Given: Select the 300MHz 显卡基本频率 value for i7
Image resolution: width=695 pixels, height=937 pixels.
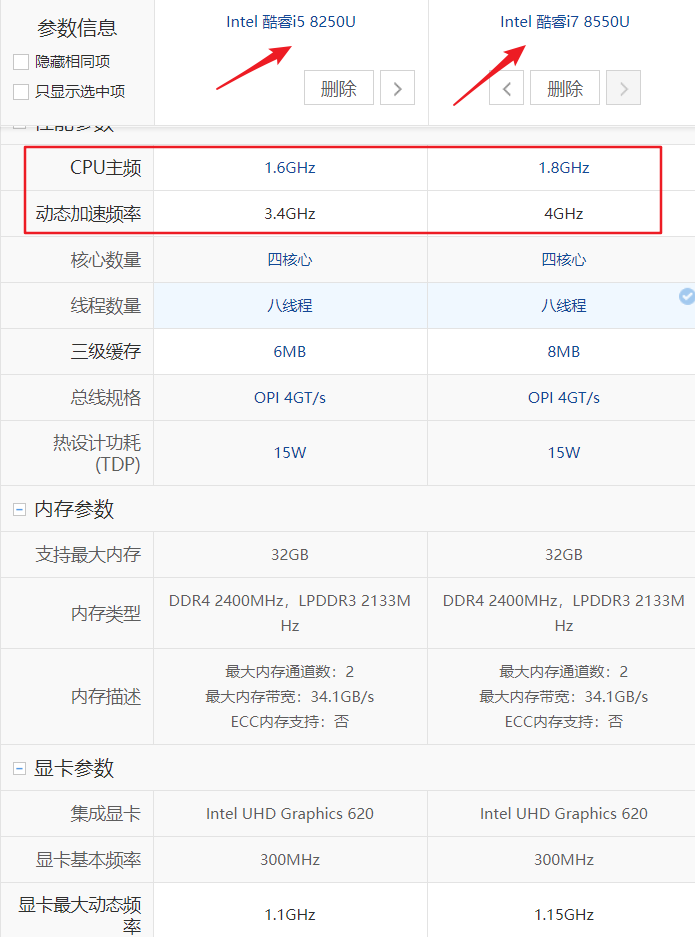Looking at the screenshot, I should click(x=564, y=860).
